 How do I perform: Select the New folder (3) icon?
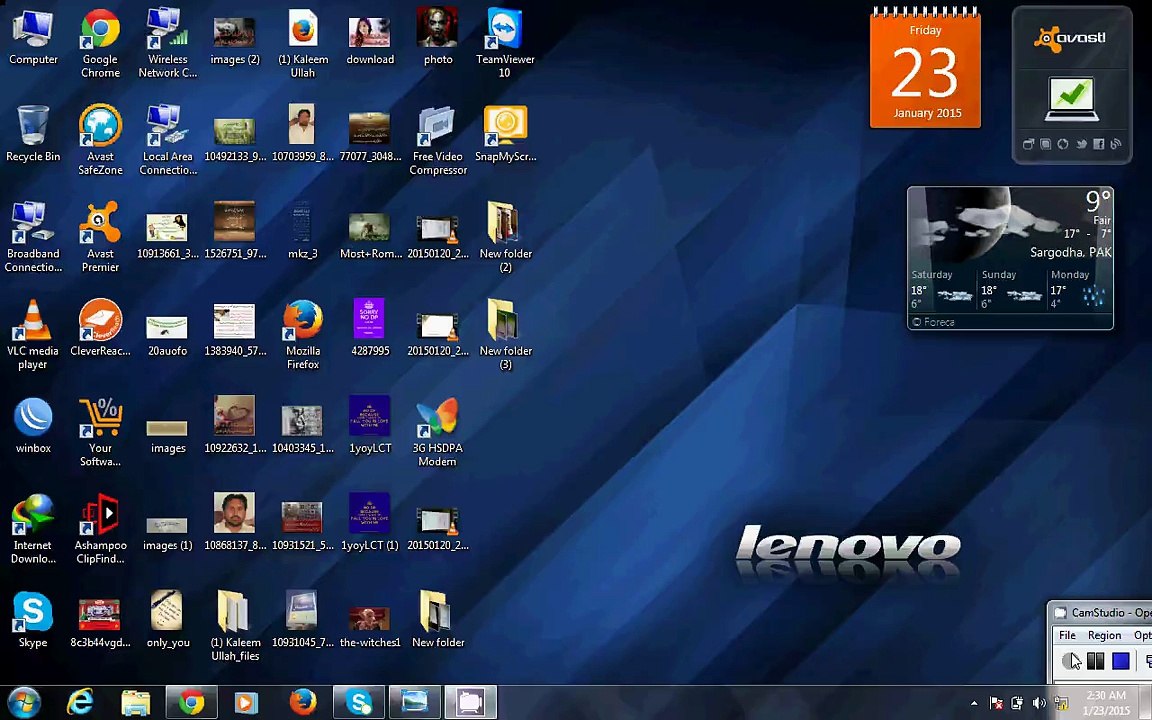pos(505,334)
